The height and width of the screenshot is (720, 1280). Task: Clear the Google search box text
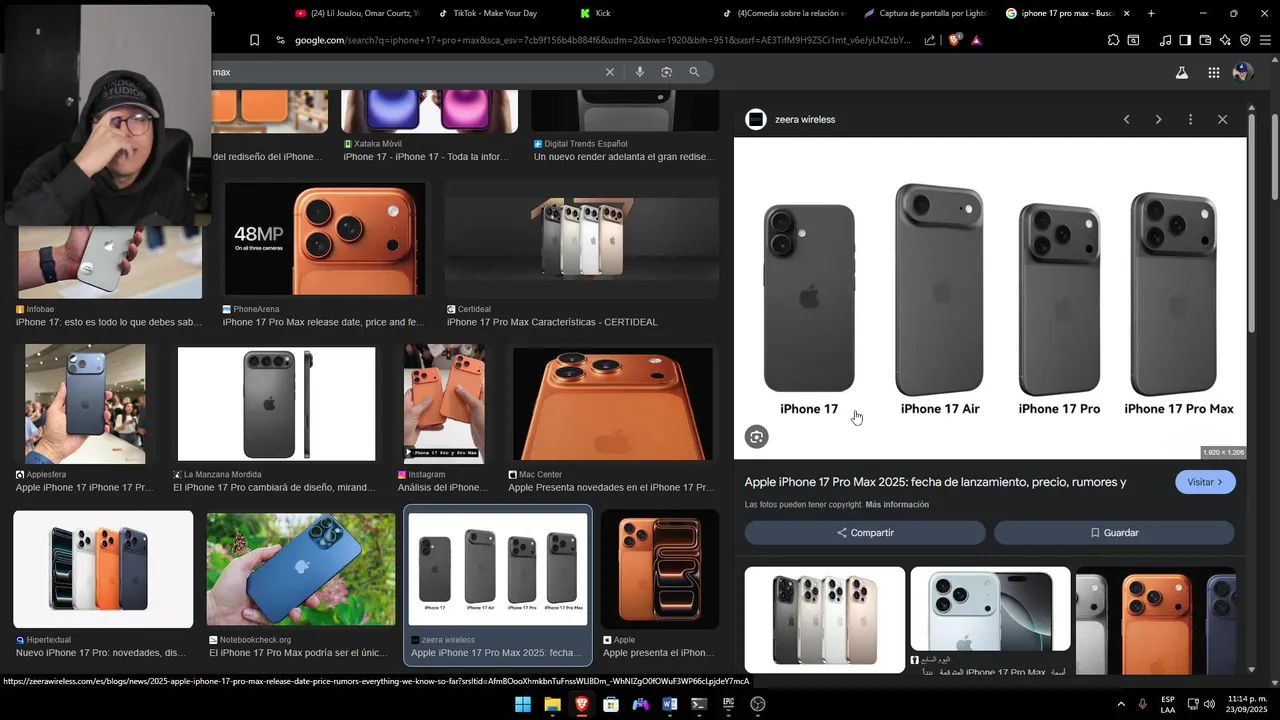[610, 72]
